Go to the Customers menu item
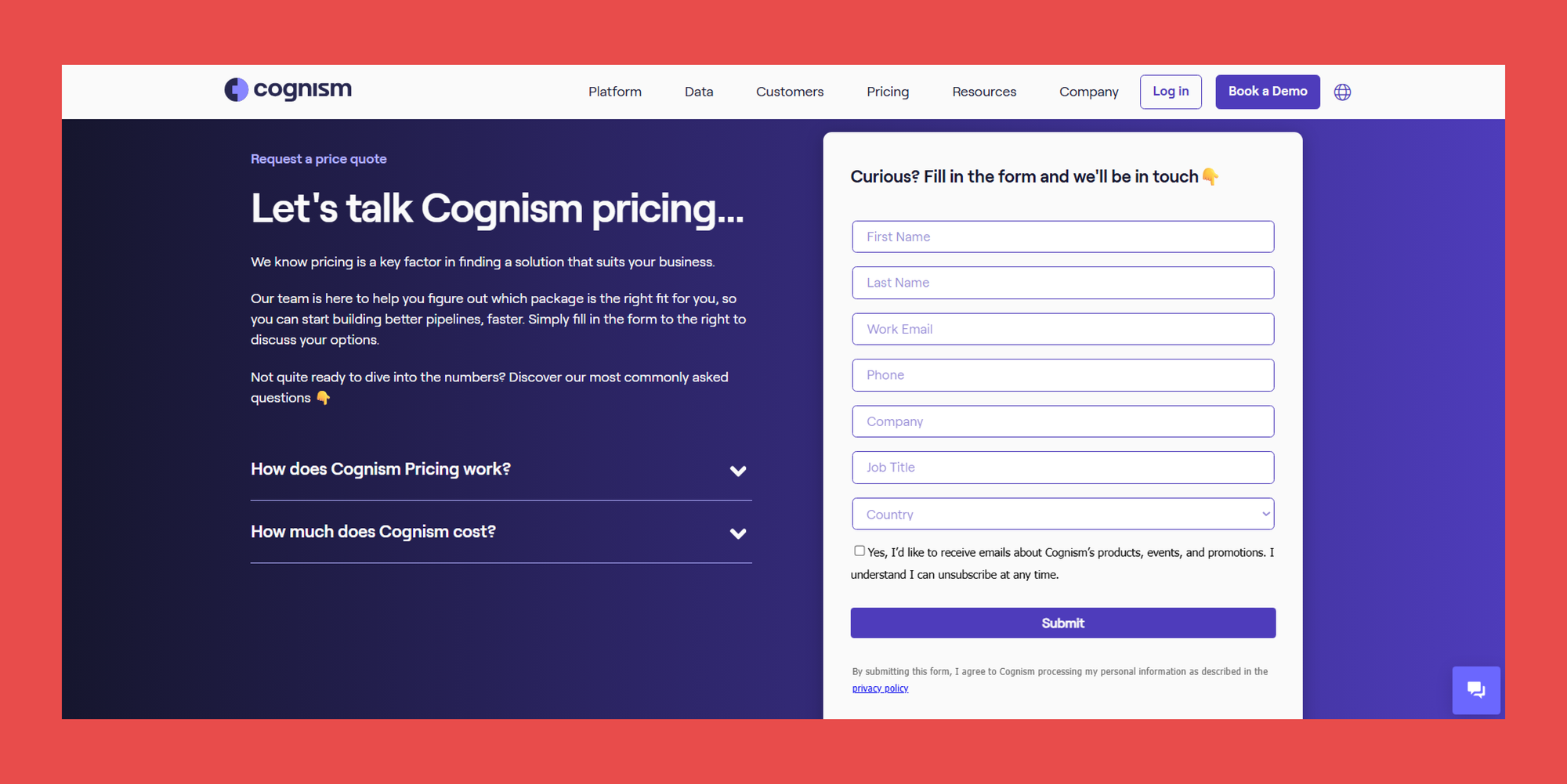 [x=790, y=92]
